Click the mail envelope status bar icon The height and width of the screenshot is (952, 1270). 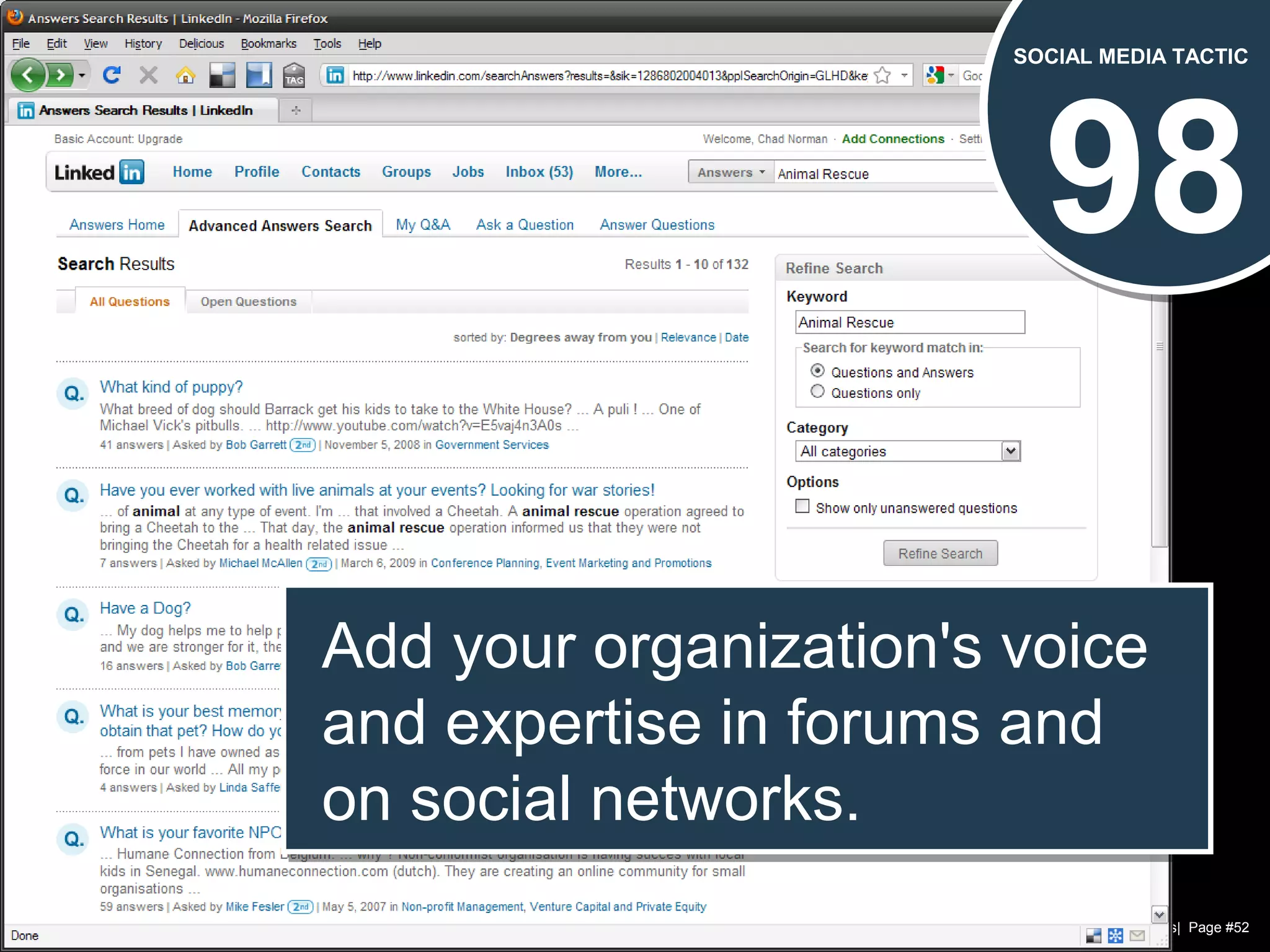1137,936
